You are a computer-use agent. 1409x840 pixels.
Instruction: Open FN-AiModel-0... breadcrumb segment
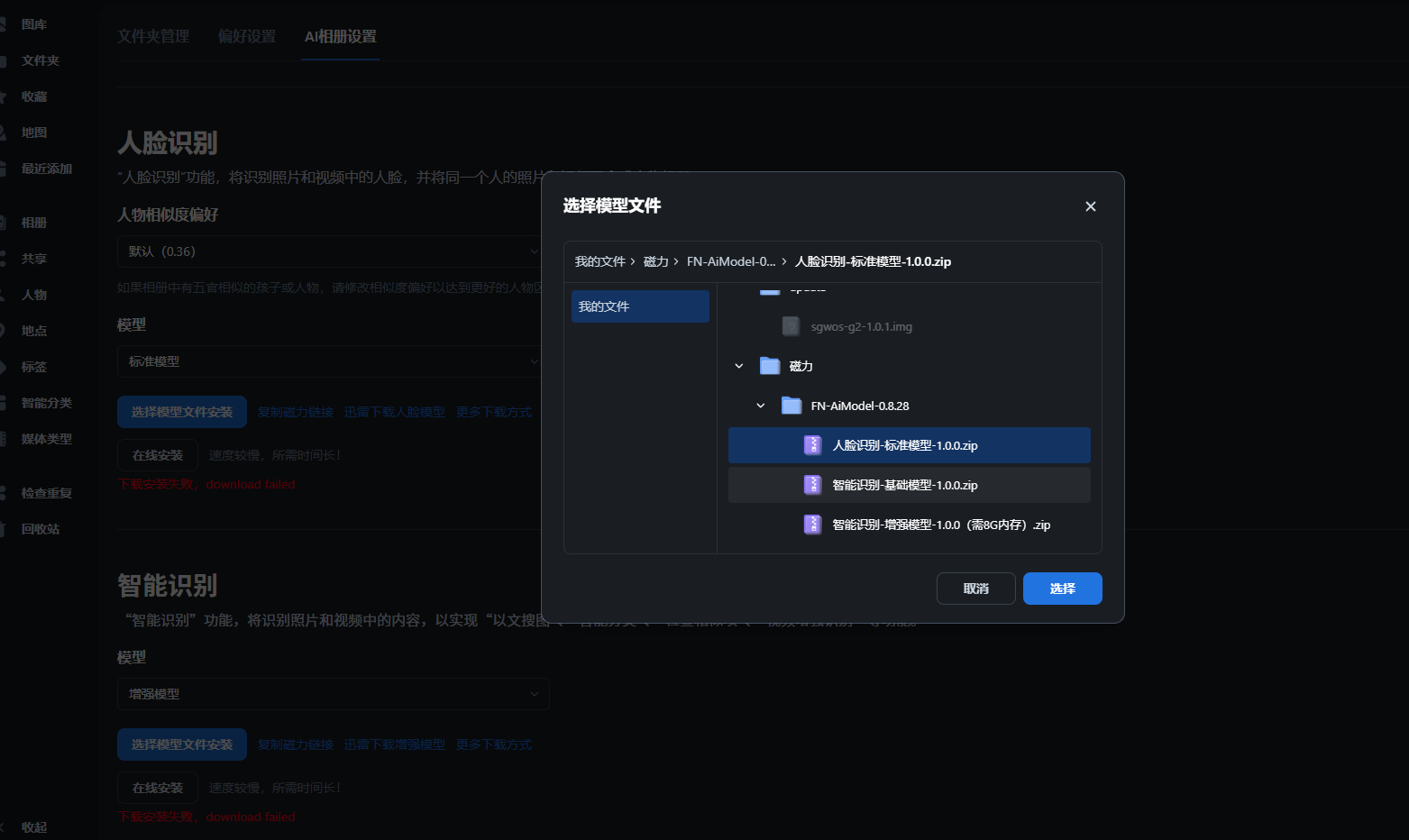[x=730, y=261]
